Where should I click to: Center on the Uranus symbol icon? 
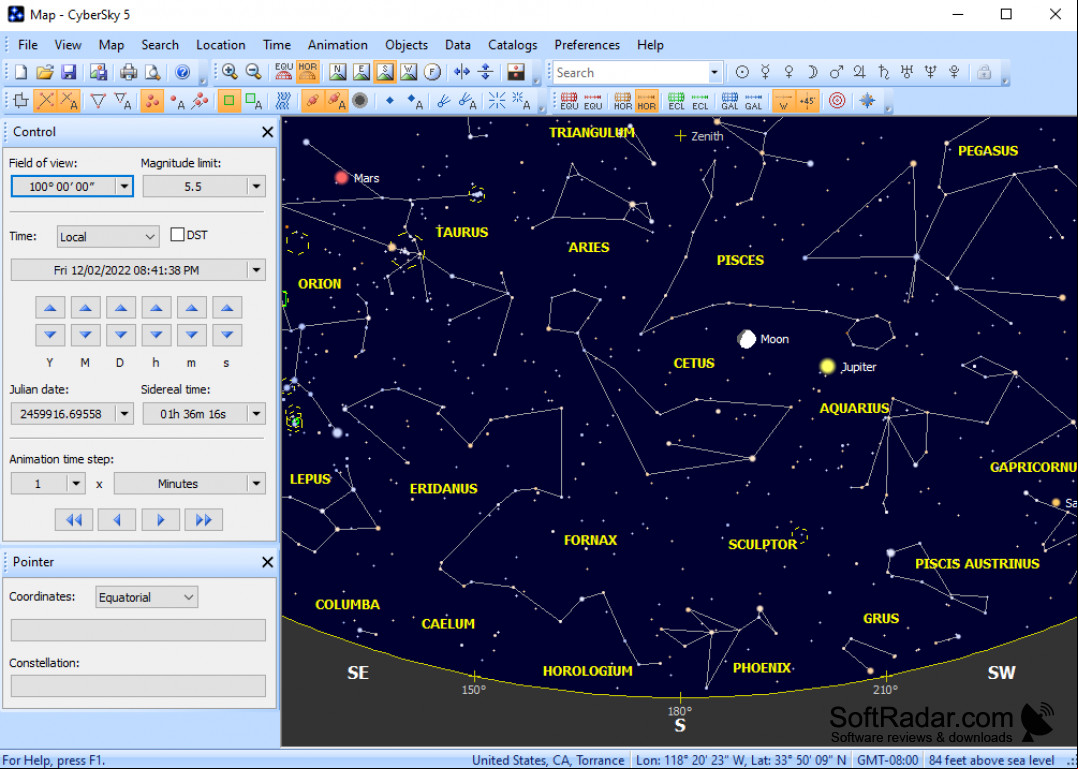coord(907,72)
